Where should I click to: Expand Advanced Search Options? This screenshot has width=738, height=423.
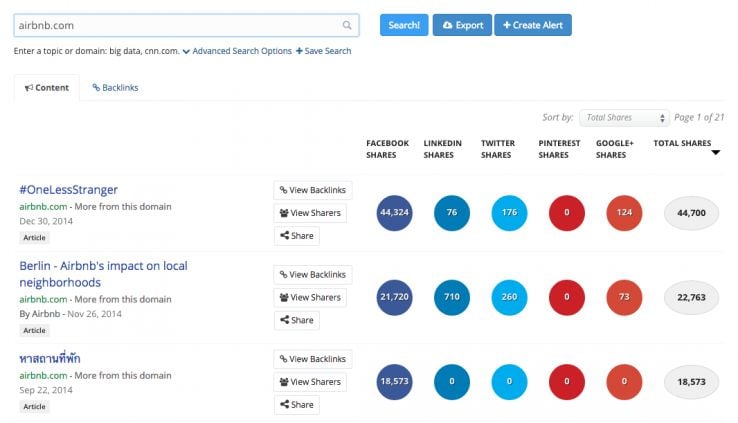pos(237,51)
